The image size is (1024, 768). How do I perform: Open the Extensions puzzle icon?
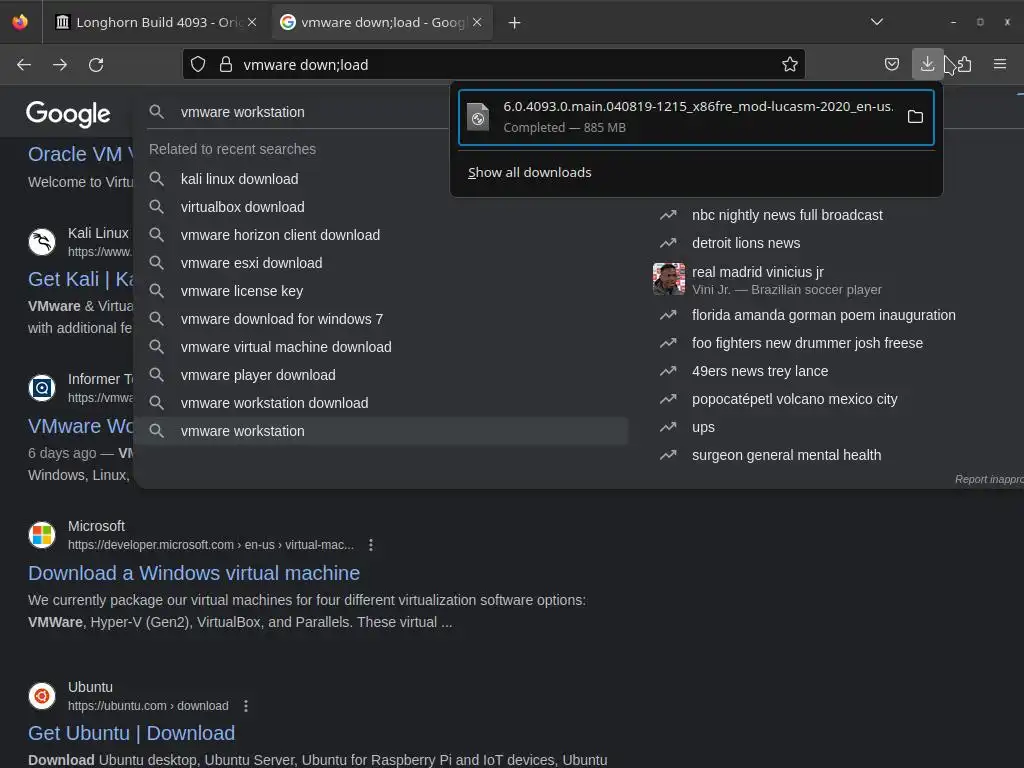pos(964,64)
